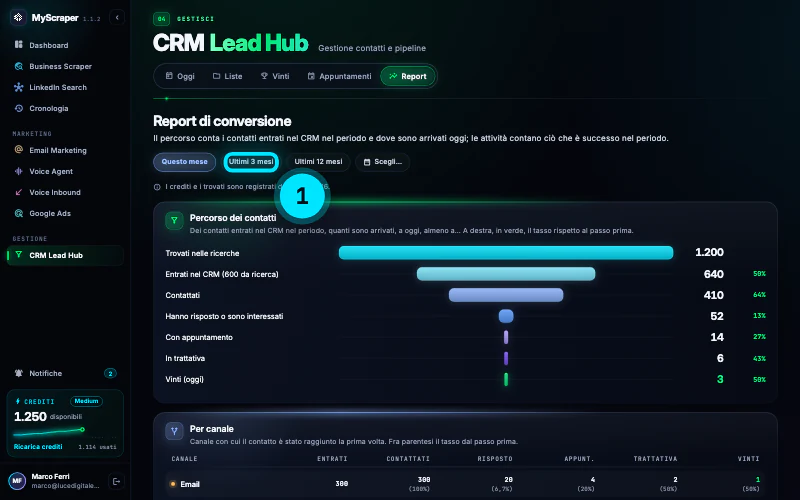The height and width of the screenshot is (500, 800).
Task: Switch to the Liste tab
Action: pos(228,76)
